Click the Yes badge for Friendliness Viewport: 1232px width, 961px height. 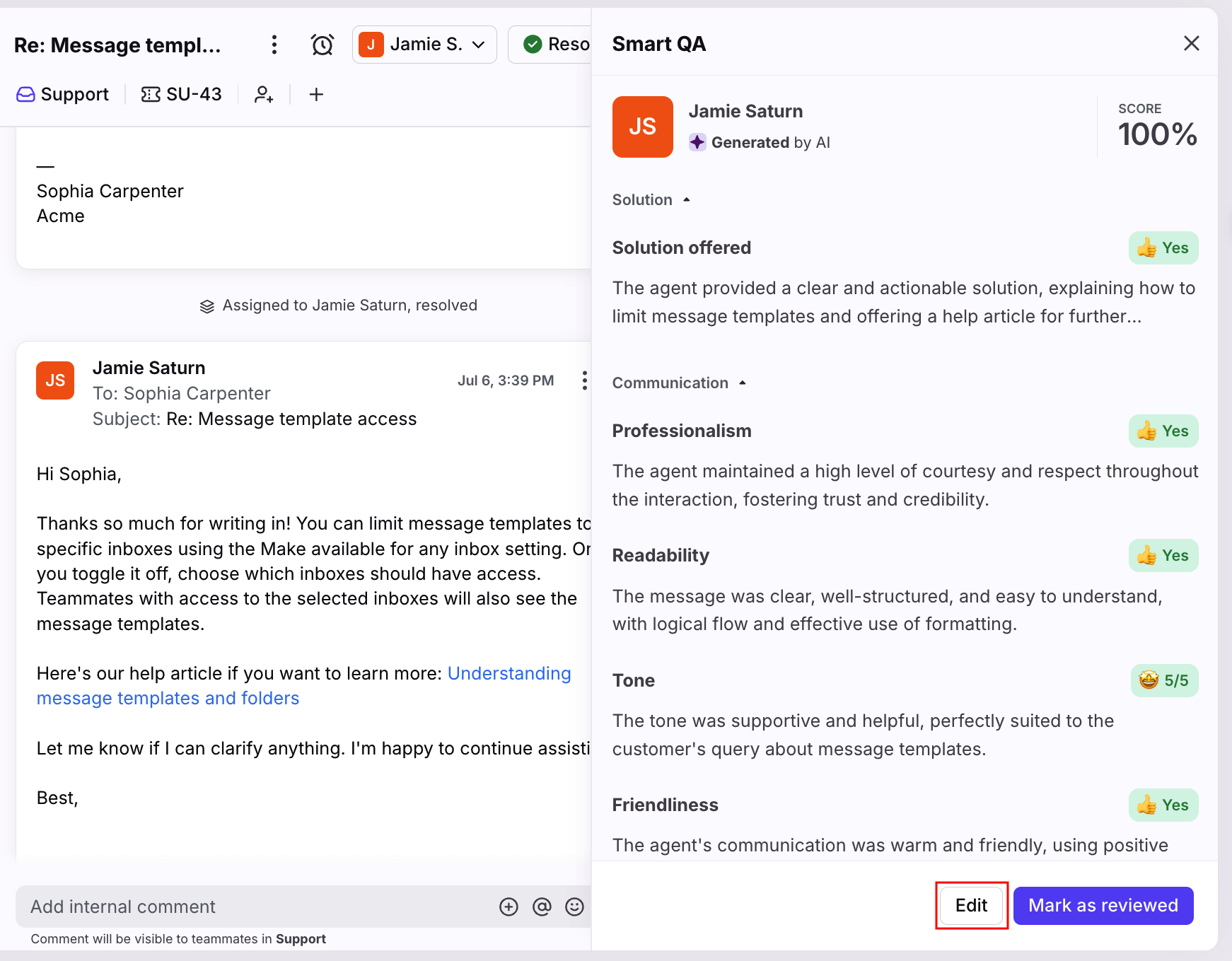pos(1163,805)
